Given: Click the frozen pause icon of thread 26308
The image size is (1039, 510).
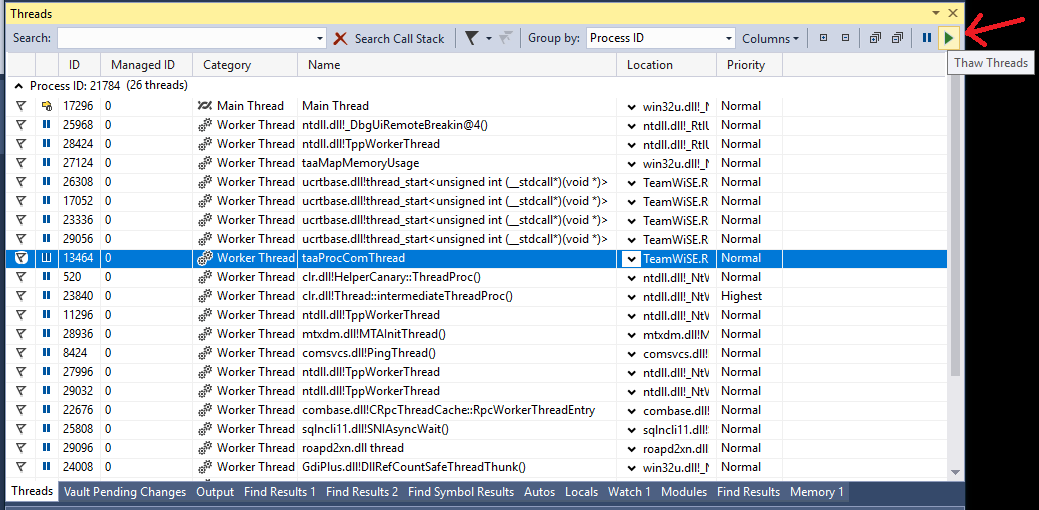Looking at the screenshot, I should [x=46, y=182].
